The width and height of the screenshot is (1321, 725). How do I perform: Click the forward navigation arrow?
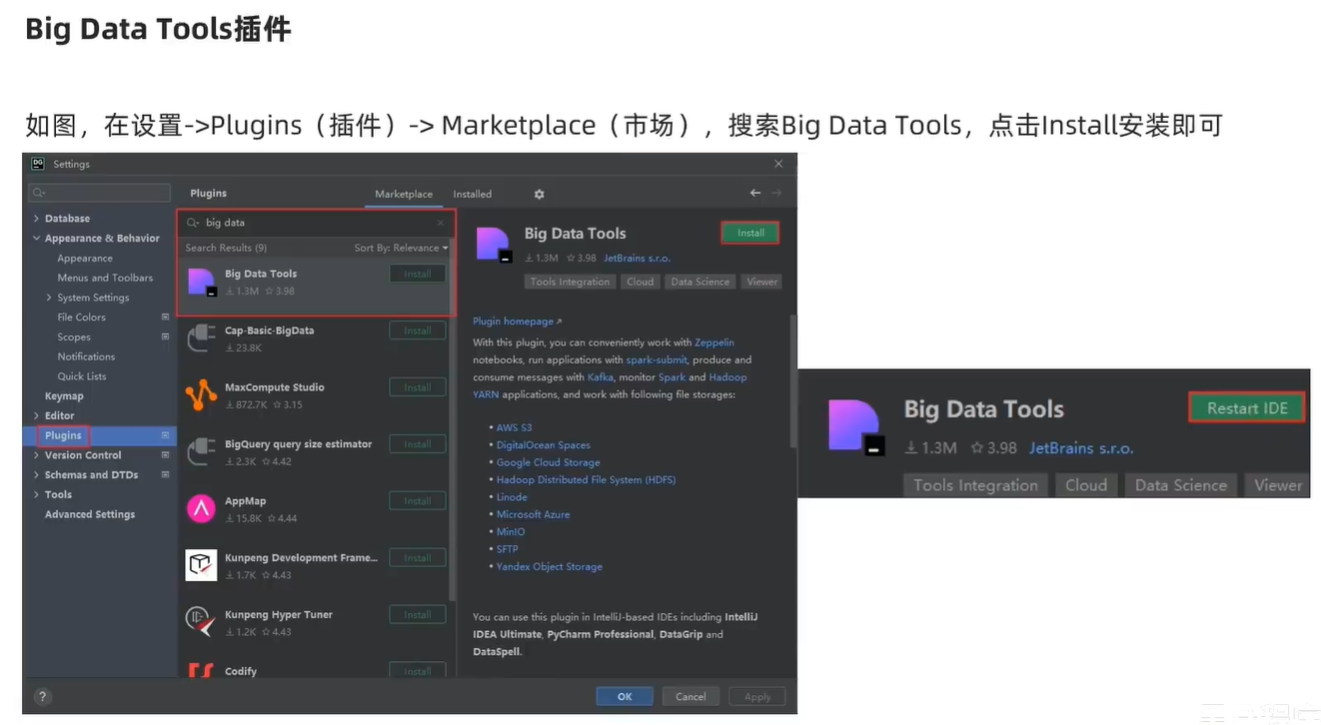point(777,193)
